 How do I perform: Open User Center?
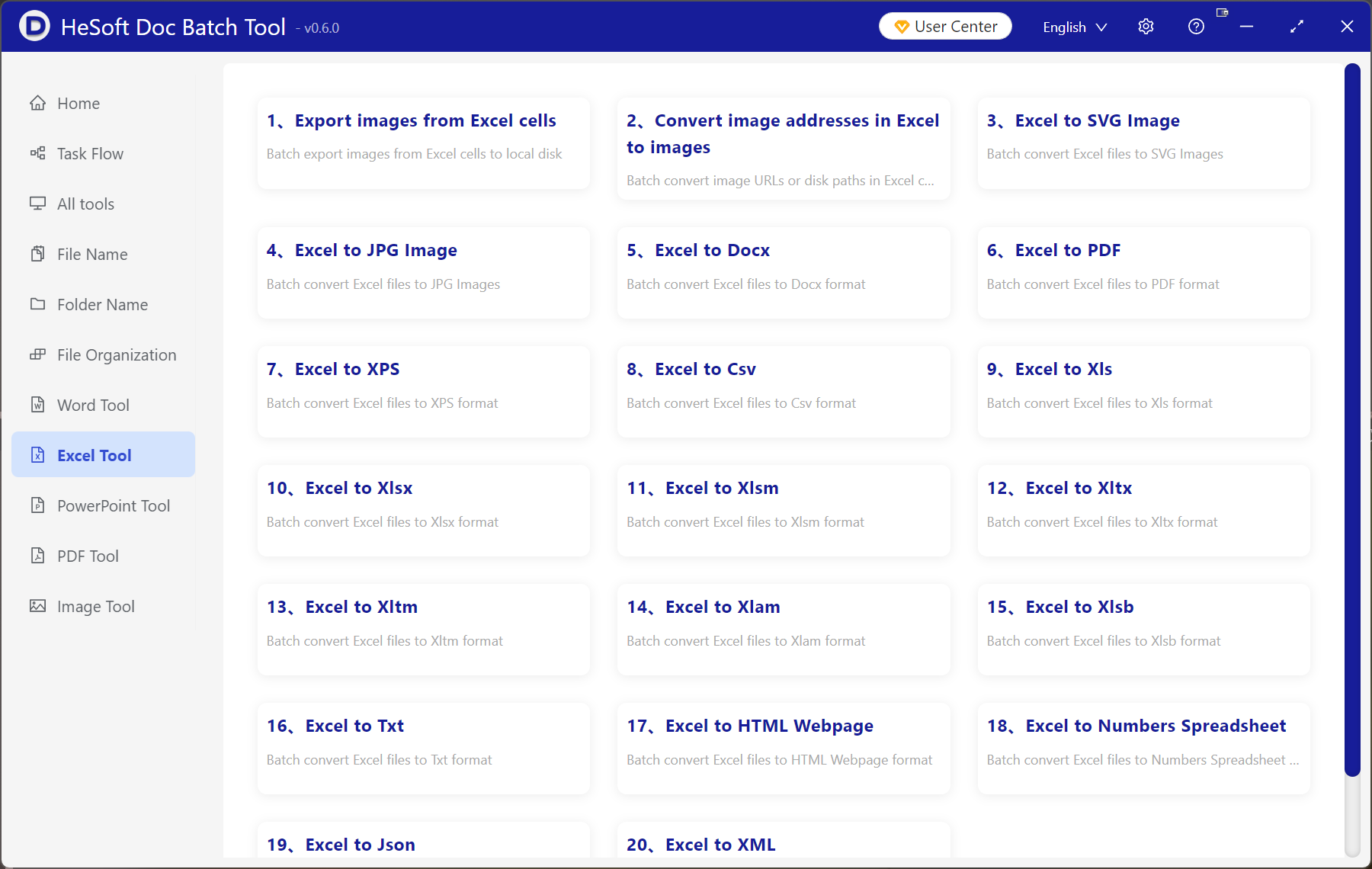945,27
